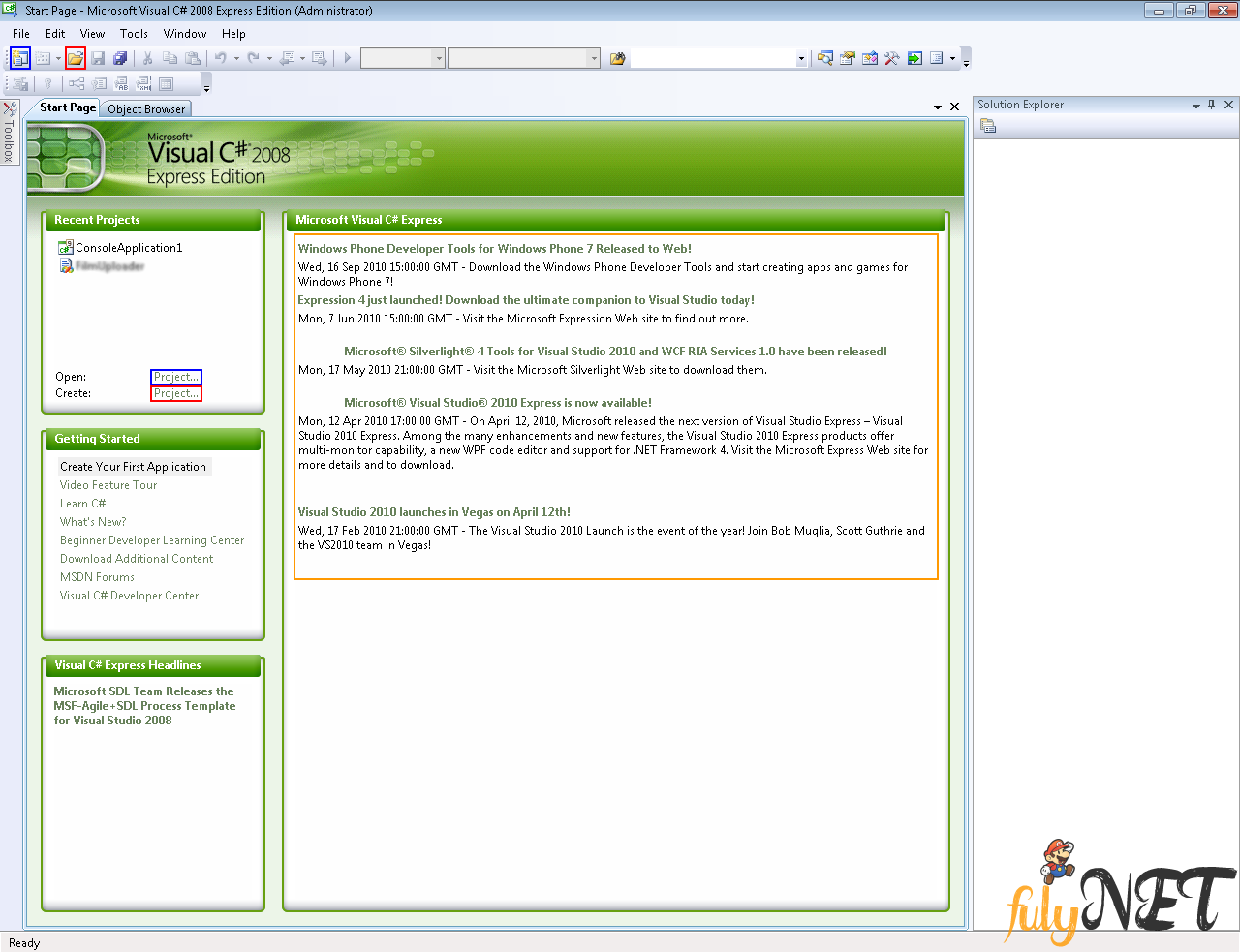Click the Paste clipboard icon
Viewport: 1240px width, 952px height.
click(x=193, y=58)
